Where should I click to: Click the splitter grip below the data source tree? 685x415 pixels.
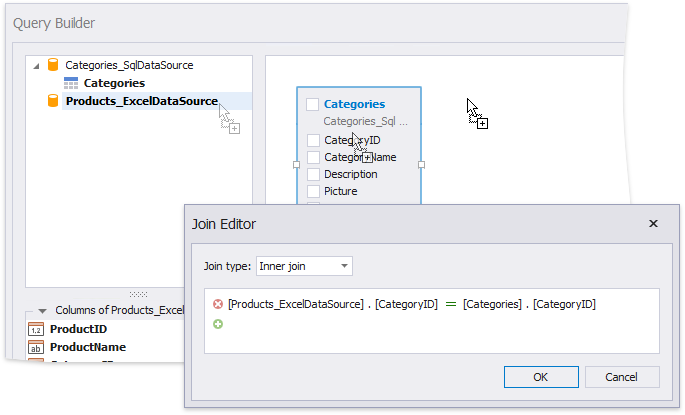click(139, 294)
